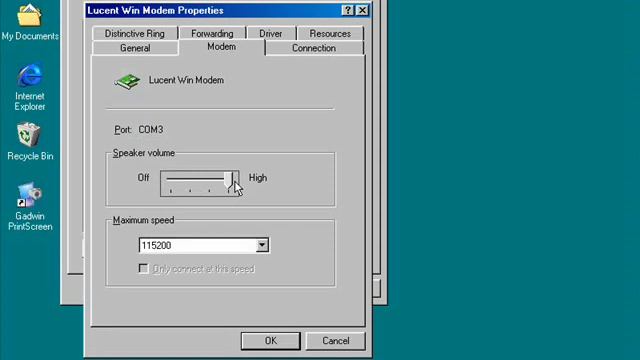This screenshot has height=360, width=640.
Task: Click the dialog title bar text
Action: [156, 11]
